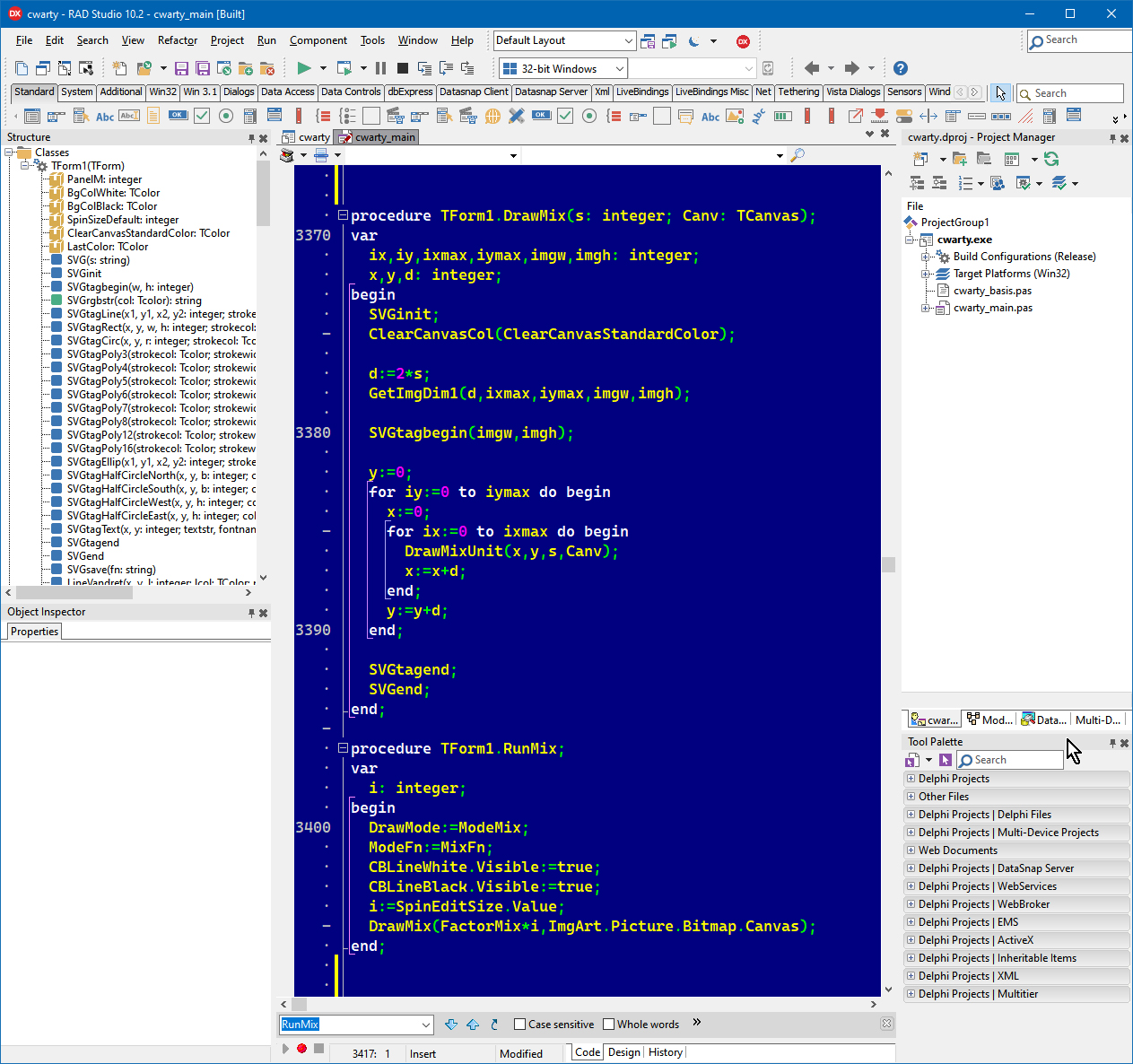Select the TRadioButton component icon in Standard palette
1133x1064 pixels.
pyautogui.click(x=226, y=116)
